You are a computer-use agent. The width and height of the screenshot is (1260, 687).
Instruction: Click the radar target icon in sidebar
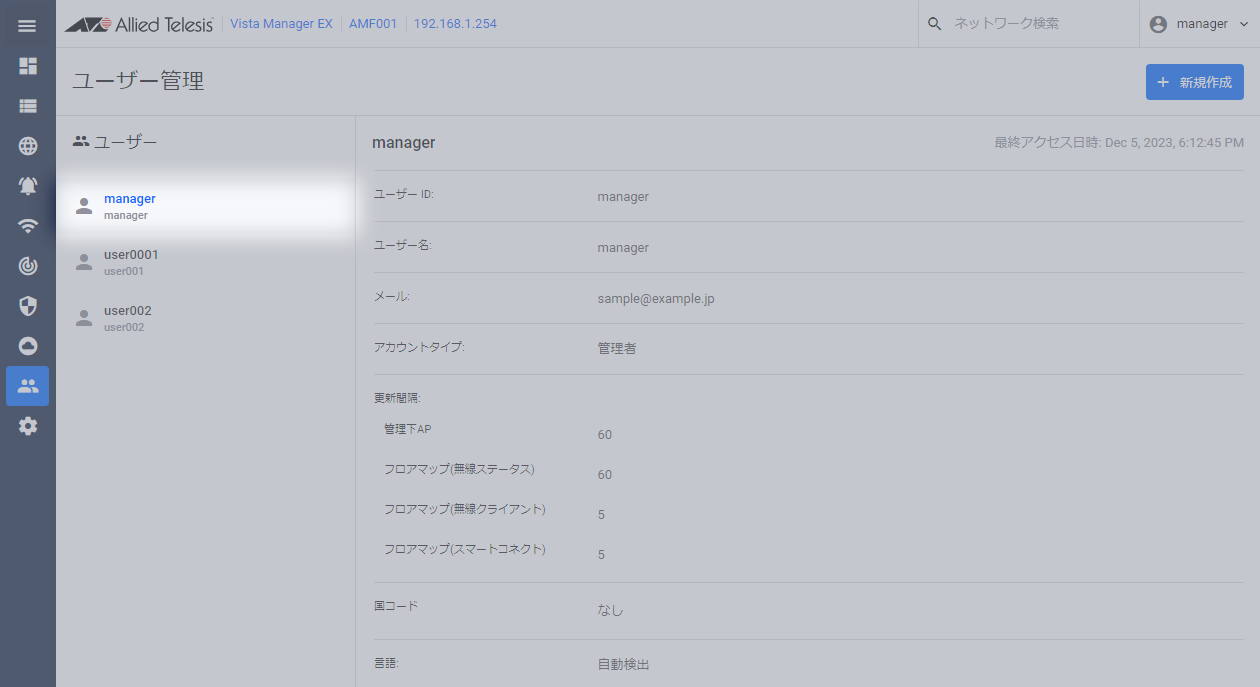(28, 266)
